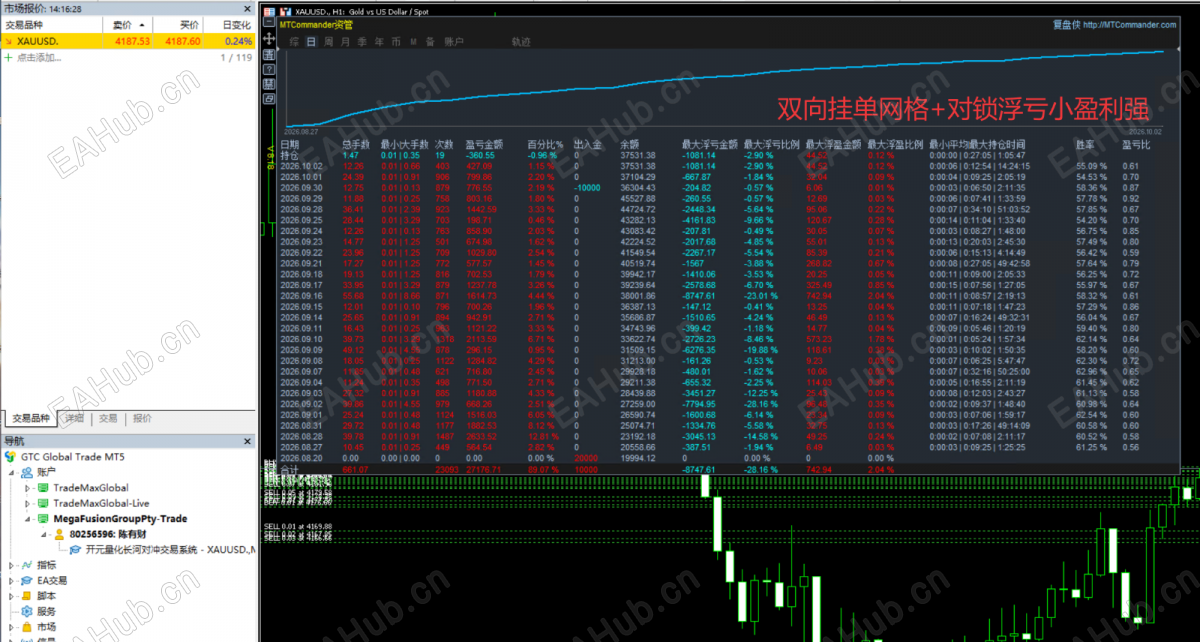Viewport: 1200px width, 642px height.
Task: Select the XAUUSD. symbol row in Market Watch
Action: (128, 41)
